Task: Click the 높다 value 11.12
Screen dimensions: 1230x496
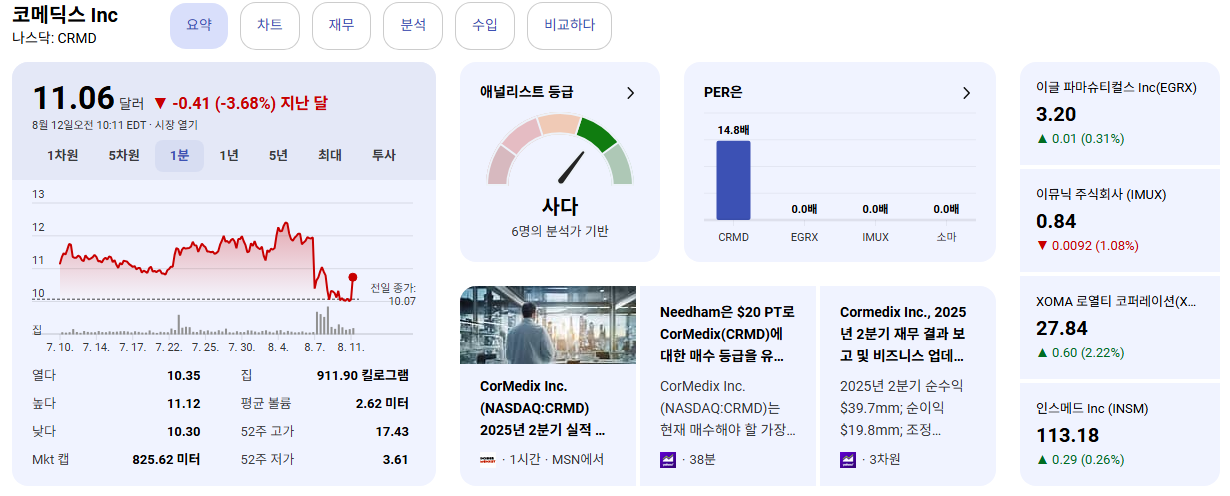Action: pos(184,403)
